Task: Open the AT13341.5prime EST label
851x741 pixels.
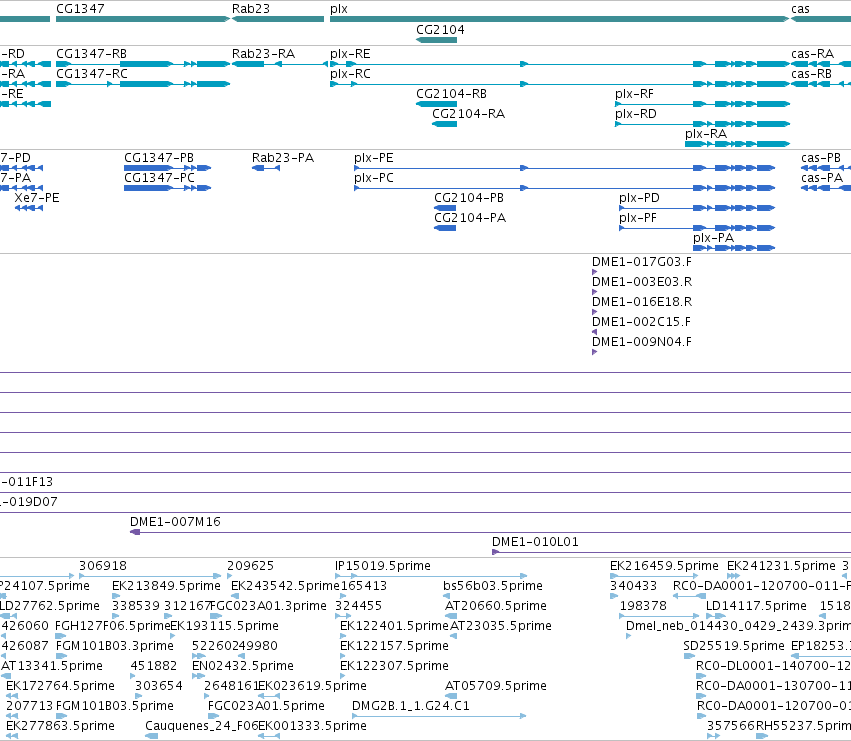Action: (52, 667)
